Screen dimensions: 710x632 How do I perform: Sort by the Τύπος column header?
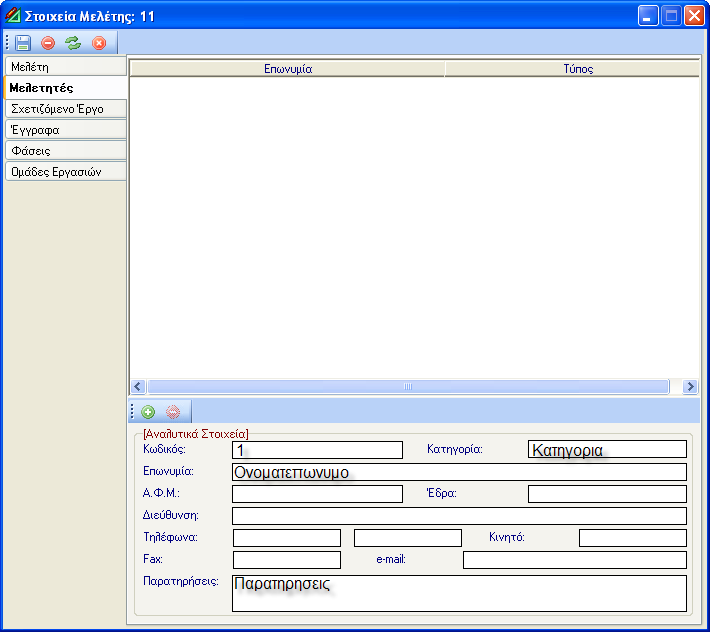point(572,69)
